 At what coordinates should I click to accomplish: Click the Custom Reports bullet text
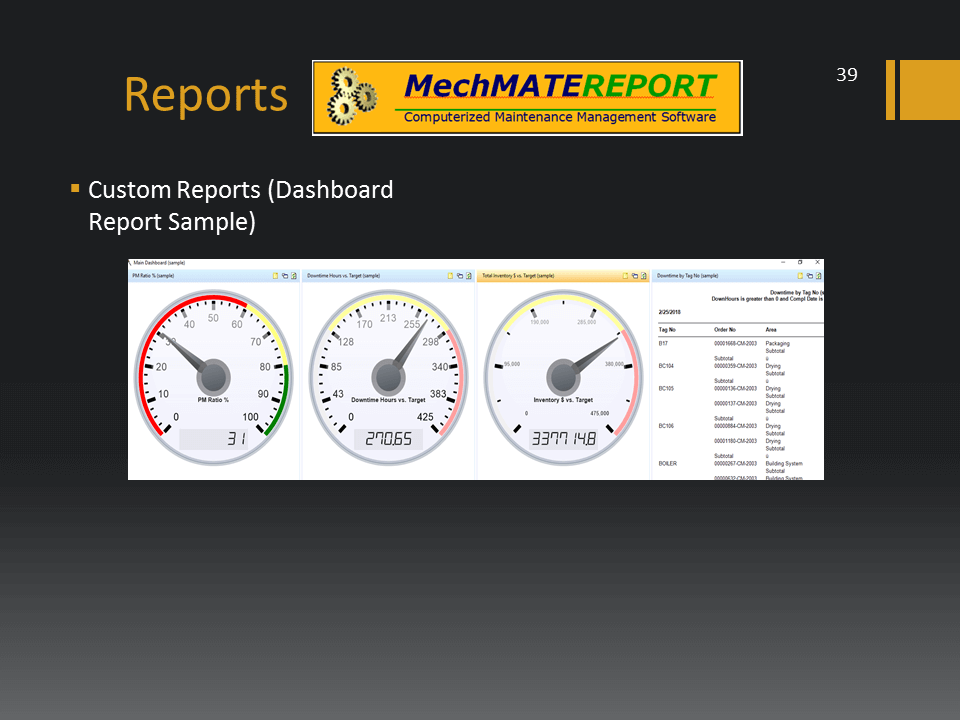point(241,206)
